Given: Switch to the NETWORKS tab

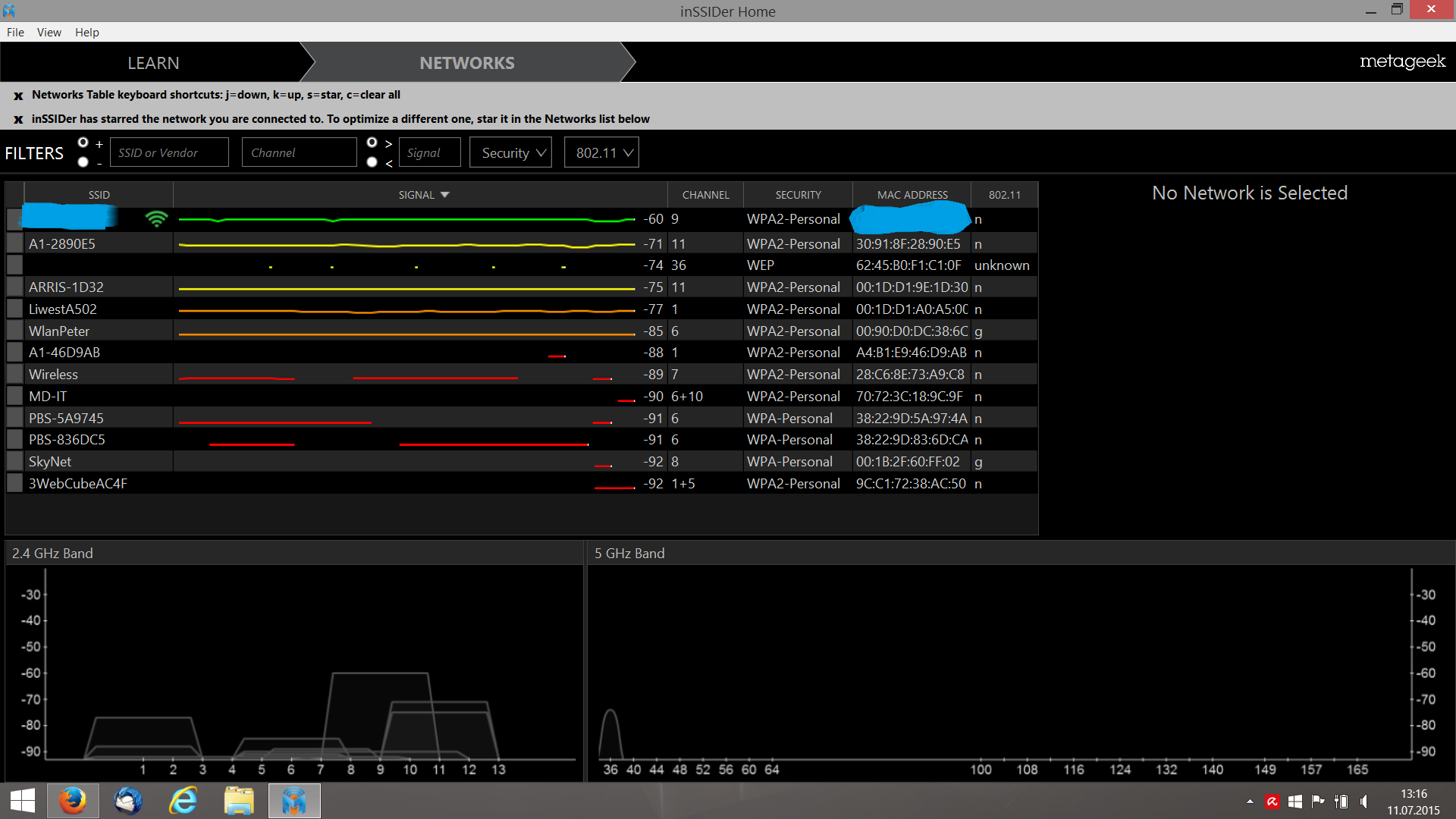Looking at the screenshot, I should click(467, 63).
